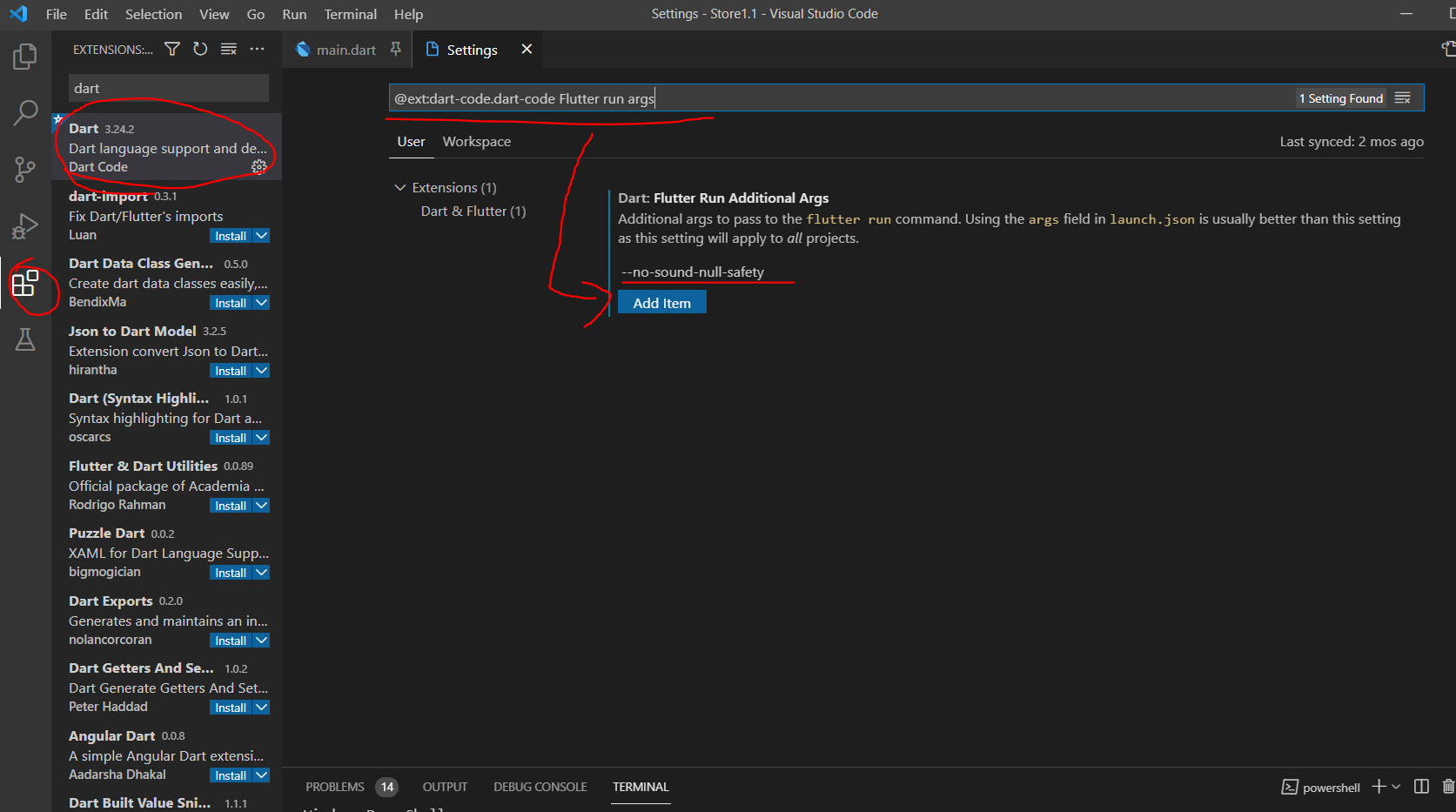Select the Puzzle Dart extension entry
The width and height of the screenshot is (1456, 812).
tap(167, 553)
